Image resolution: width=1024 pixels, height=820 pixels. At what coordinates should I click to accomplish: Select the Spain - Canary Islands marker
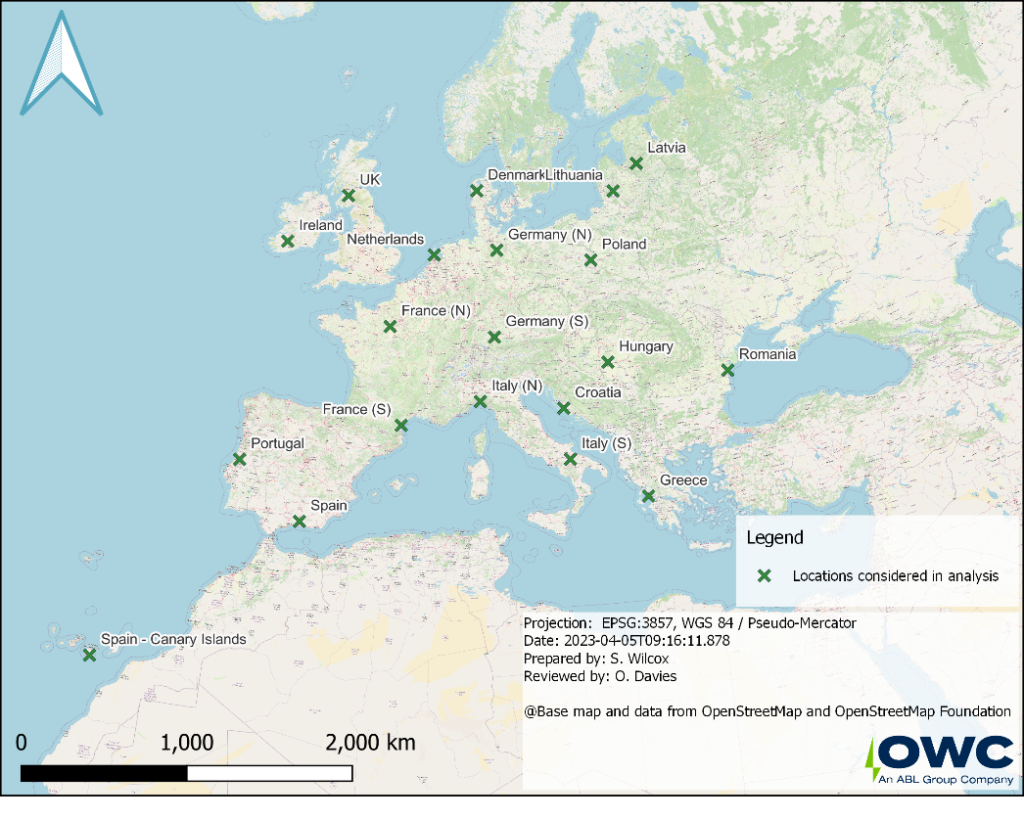point(89,655)
